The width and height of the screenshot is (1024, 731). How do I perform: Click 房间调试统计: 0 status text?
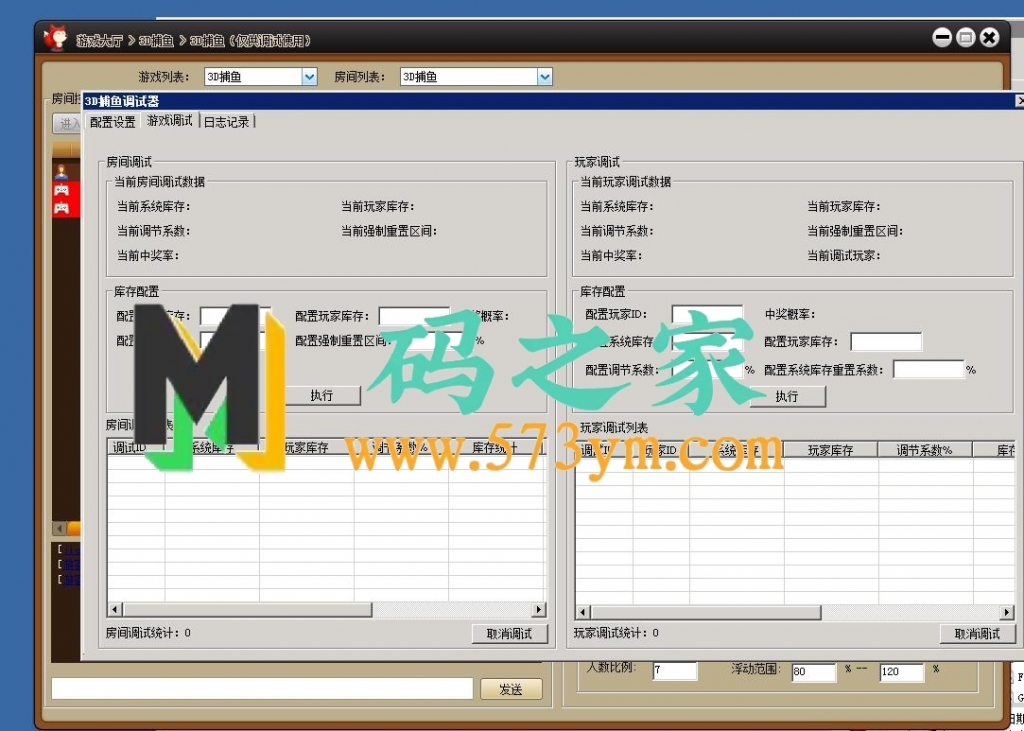(148, 633)
